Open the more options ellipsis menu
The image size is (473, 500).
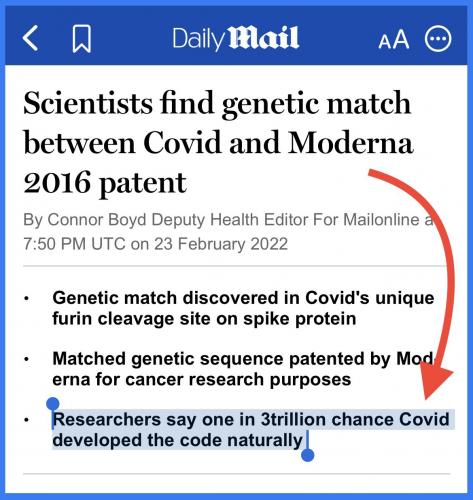point(438,38)
